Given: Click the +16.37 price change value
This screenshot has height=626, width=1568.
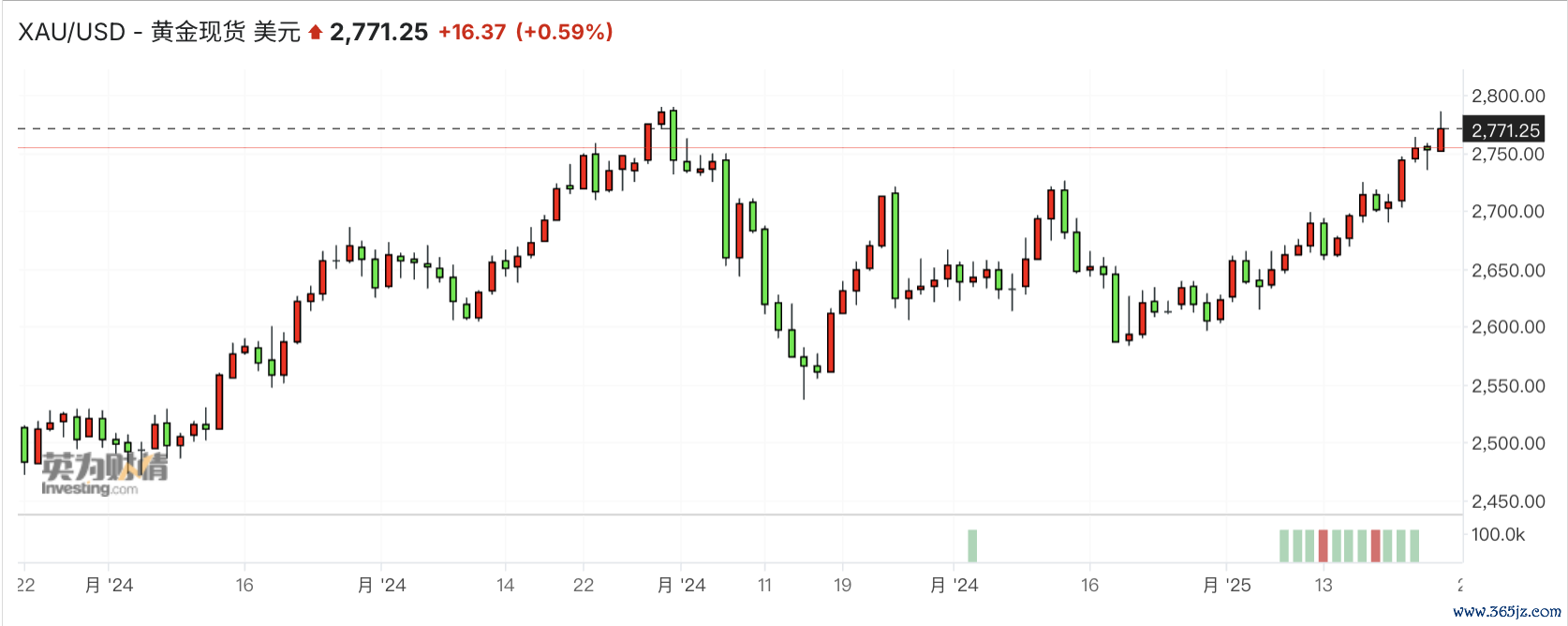Looking at the screenshot, I should tap(472, 32).
